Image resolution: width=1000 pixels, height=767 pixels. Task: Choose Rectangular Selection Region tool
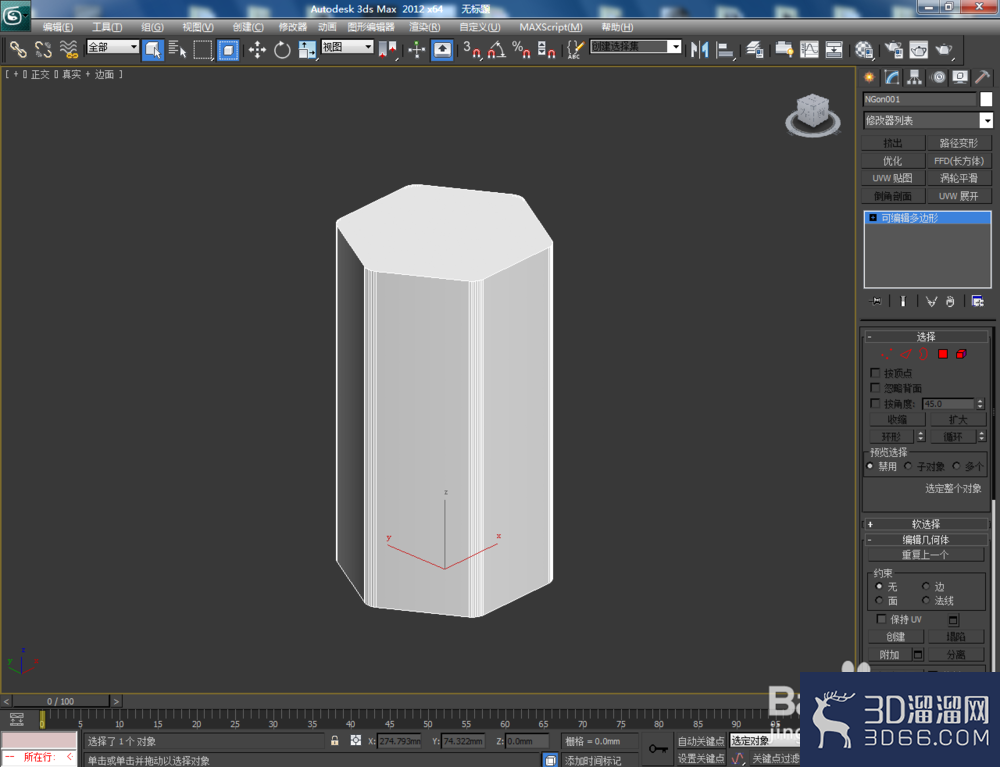click(x=202, y=49)
